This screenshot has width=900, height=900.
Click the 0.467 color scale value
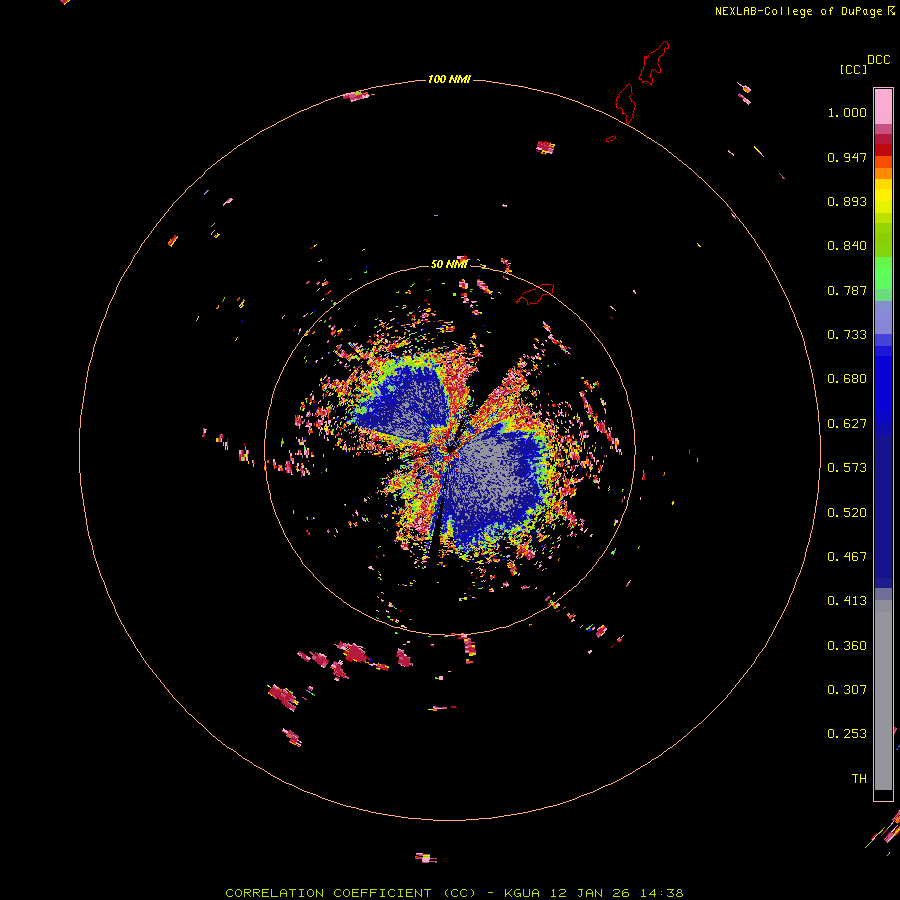point(847,557)
